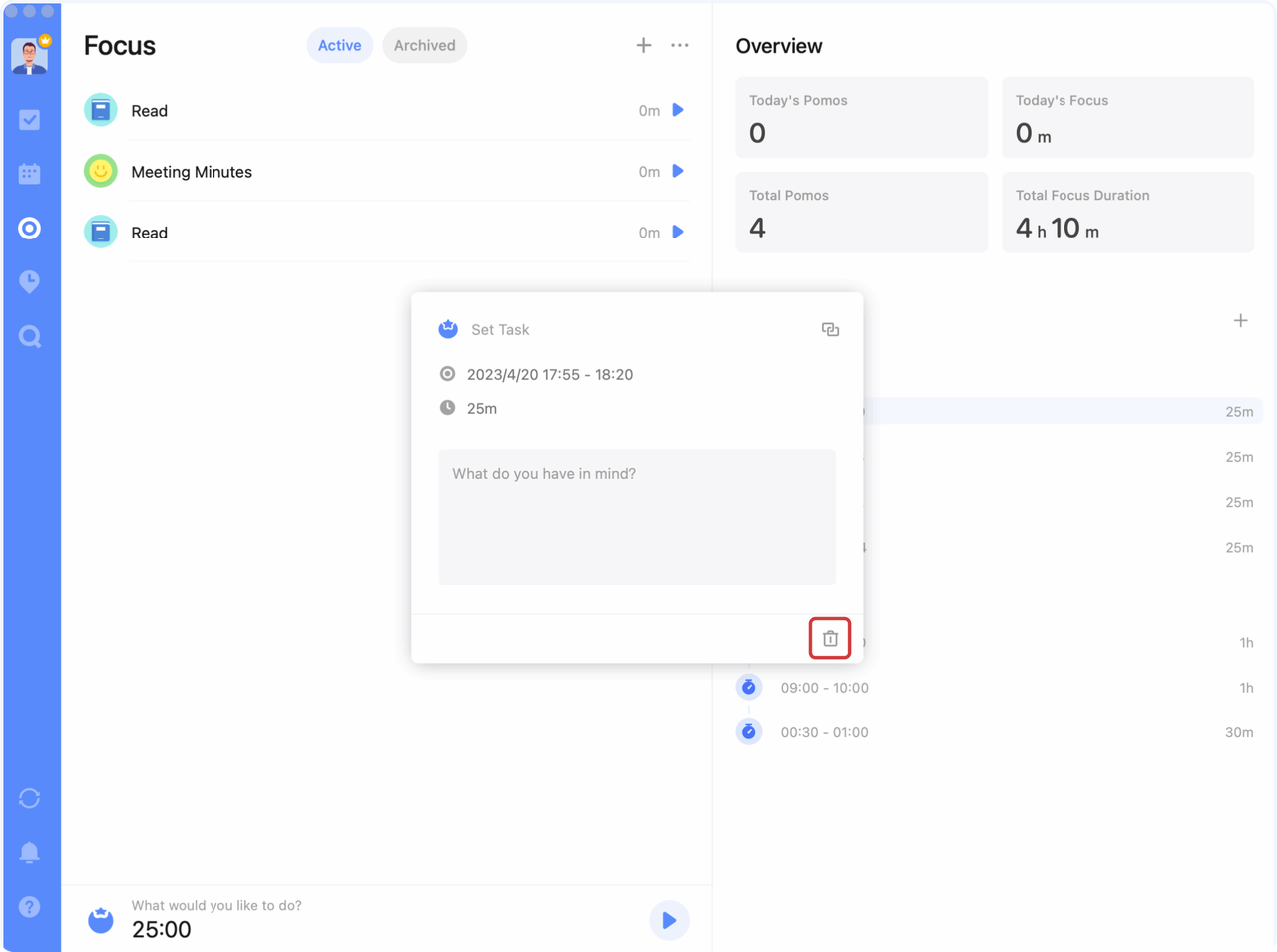Start the 25:00 pomodoro timer
Screen dimensions: 1277x952
[669, 920]
